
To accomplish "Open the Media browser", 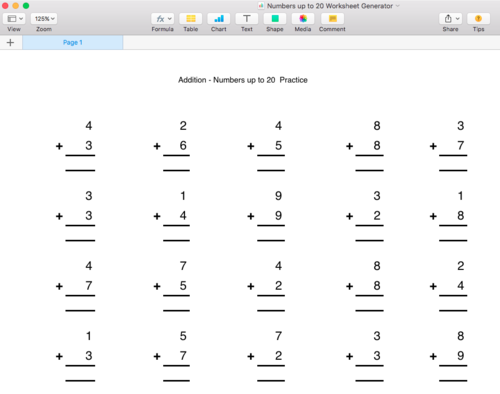I will coord(303,19).
